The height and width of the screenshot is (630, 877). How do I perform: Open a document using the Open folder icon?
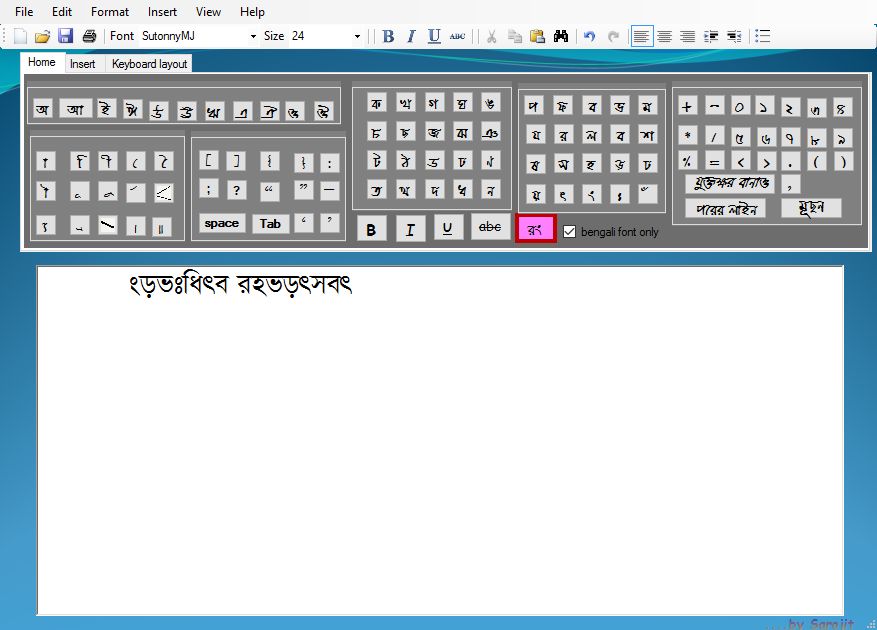tap(42, 35)
